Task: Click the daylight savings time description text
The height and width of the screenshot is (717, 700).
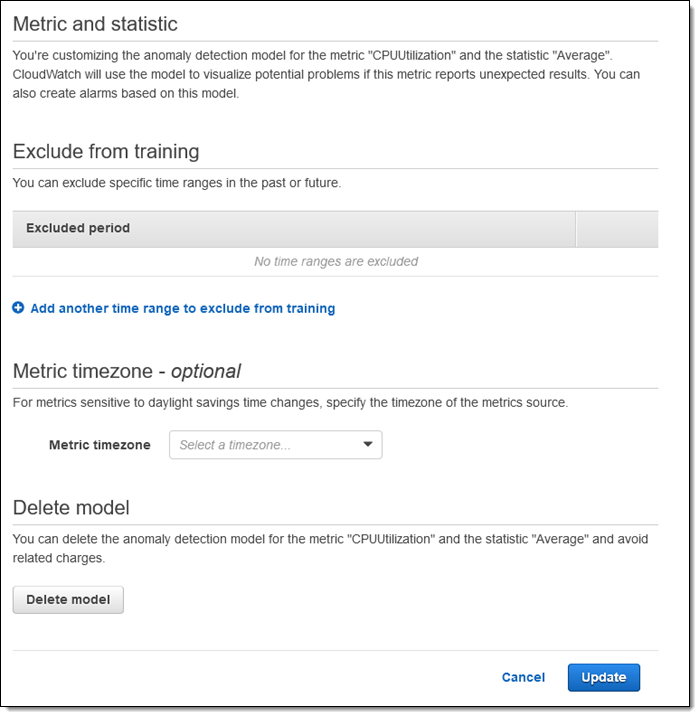Action: pos(289,403)
